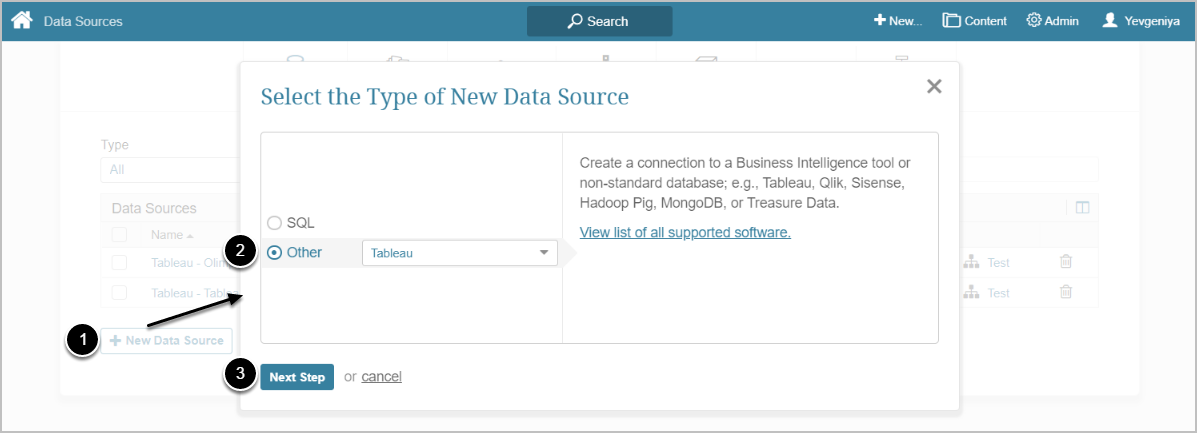Click the hierarchy icon in first row
1197x433 pixels.
click(x=970, y=262)
